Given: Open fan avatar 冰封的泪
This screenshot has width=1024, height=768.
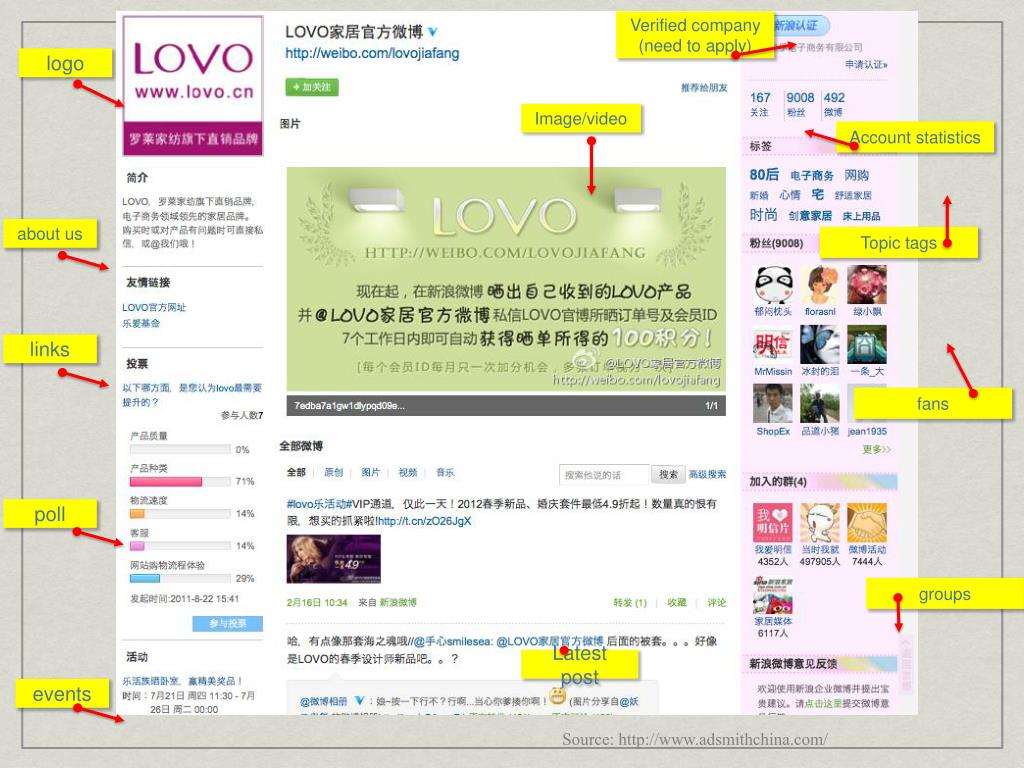Looking at the screenshot, I should click(820, 344).
